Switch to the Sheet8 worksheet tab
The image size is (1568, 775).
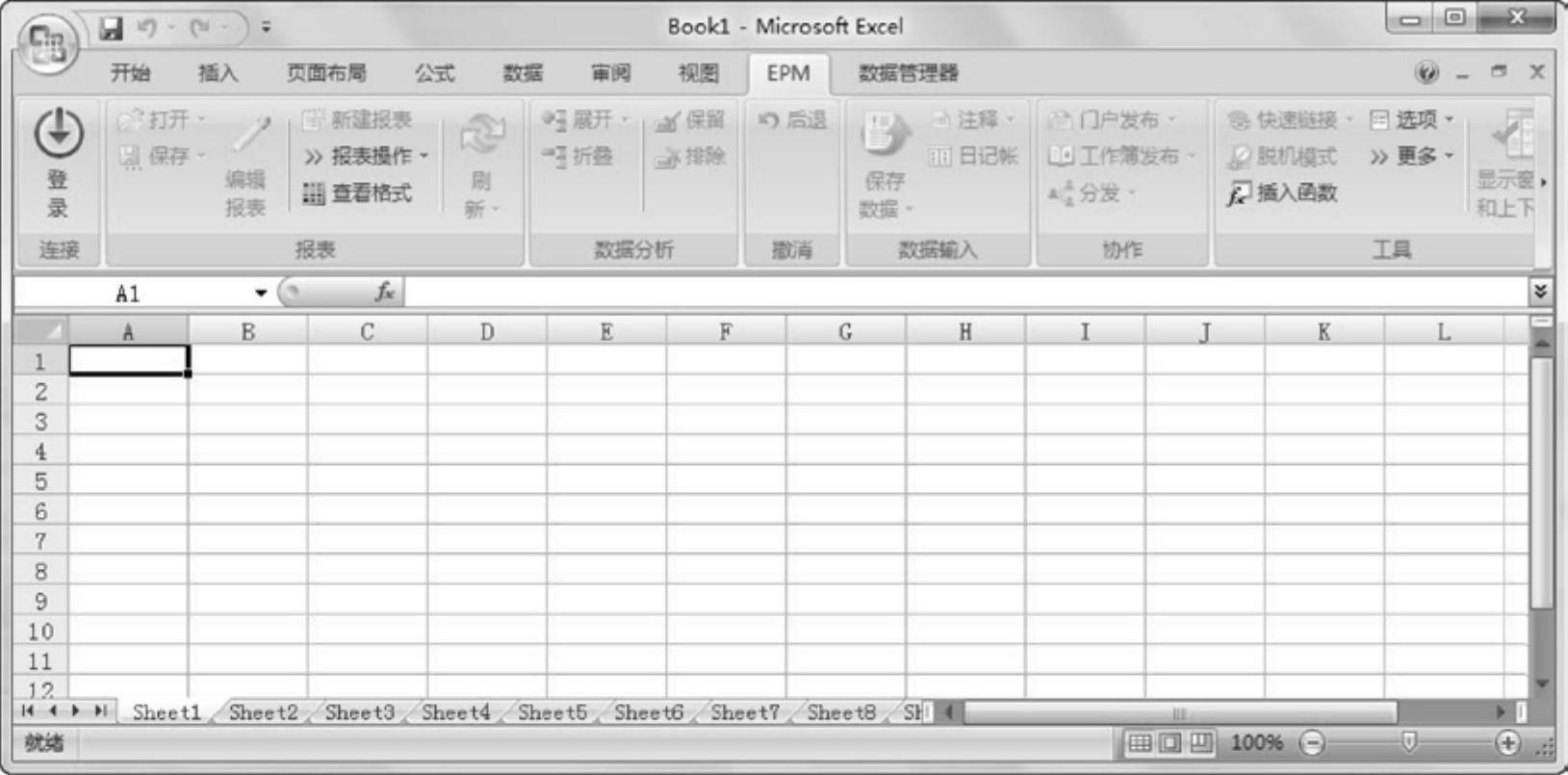click(840, 712)
